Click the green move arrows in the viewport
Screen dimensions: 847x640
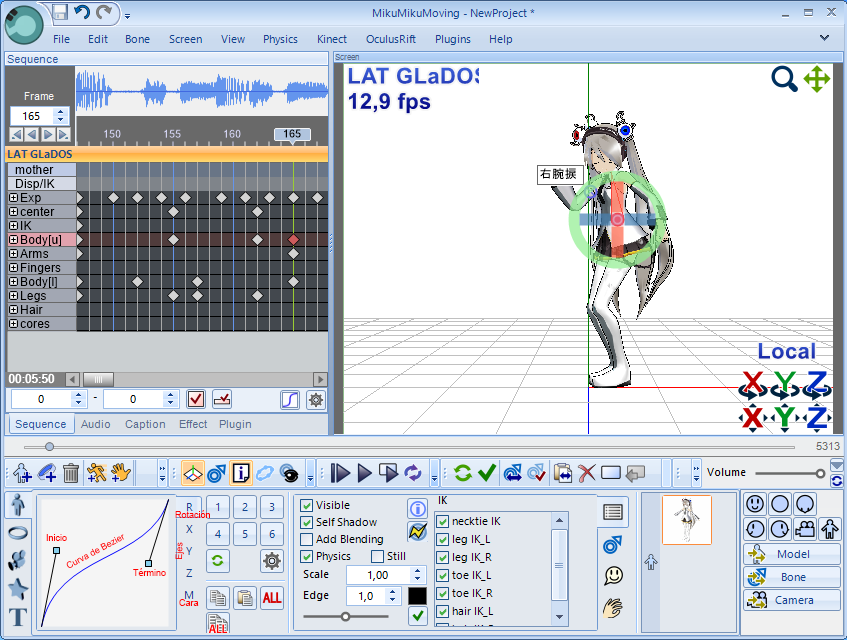817,79
